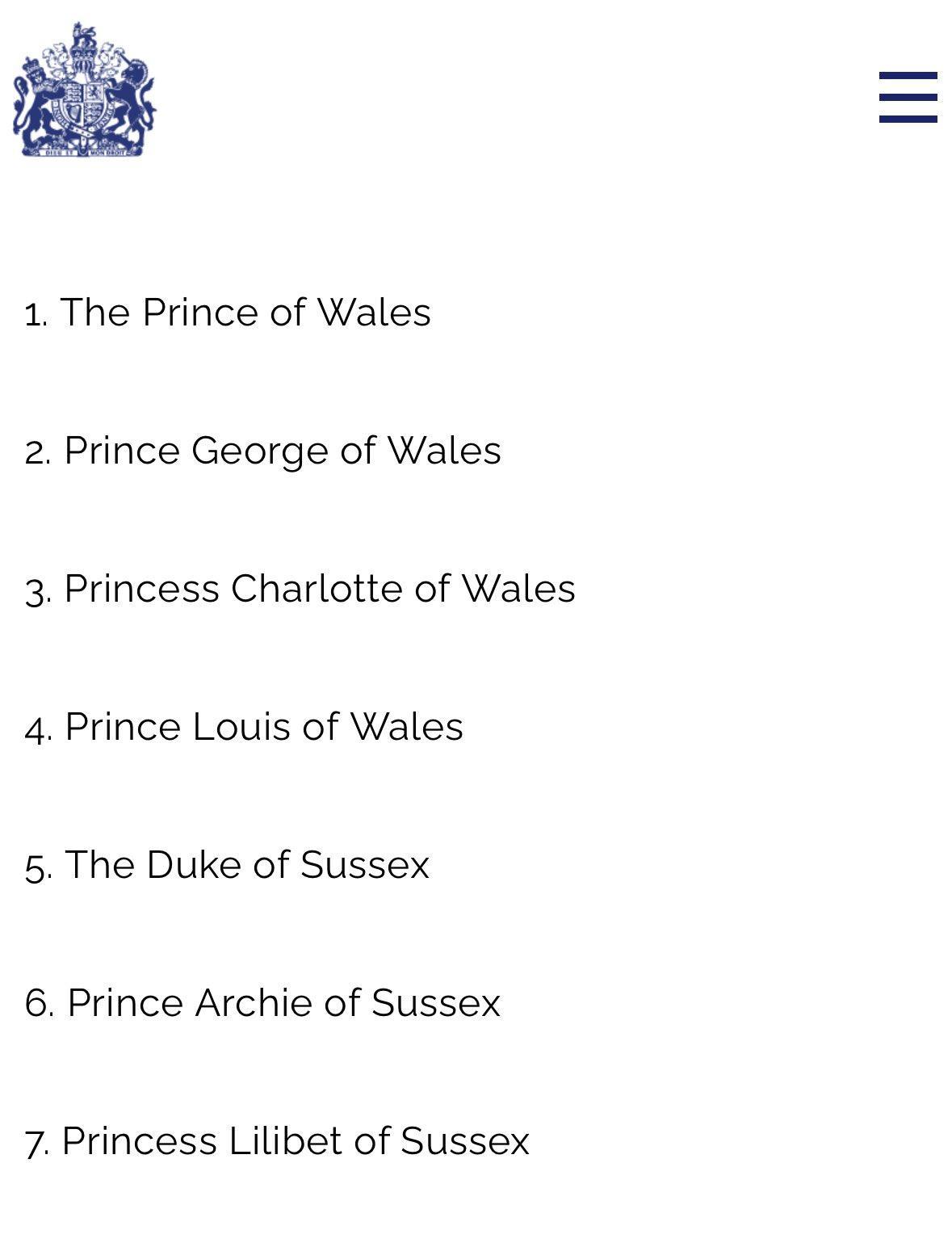Click "Princess Charlotte of Wales" text
This screenshot has height=1247, width=952.
(319, 589)
